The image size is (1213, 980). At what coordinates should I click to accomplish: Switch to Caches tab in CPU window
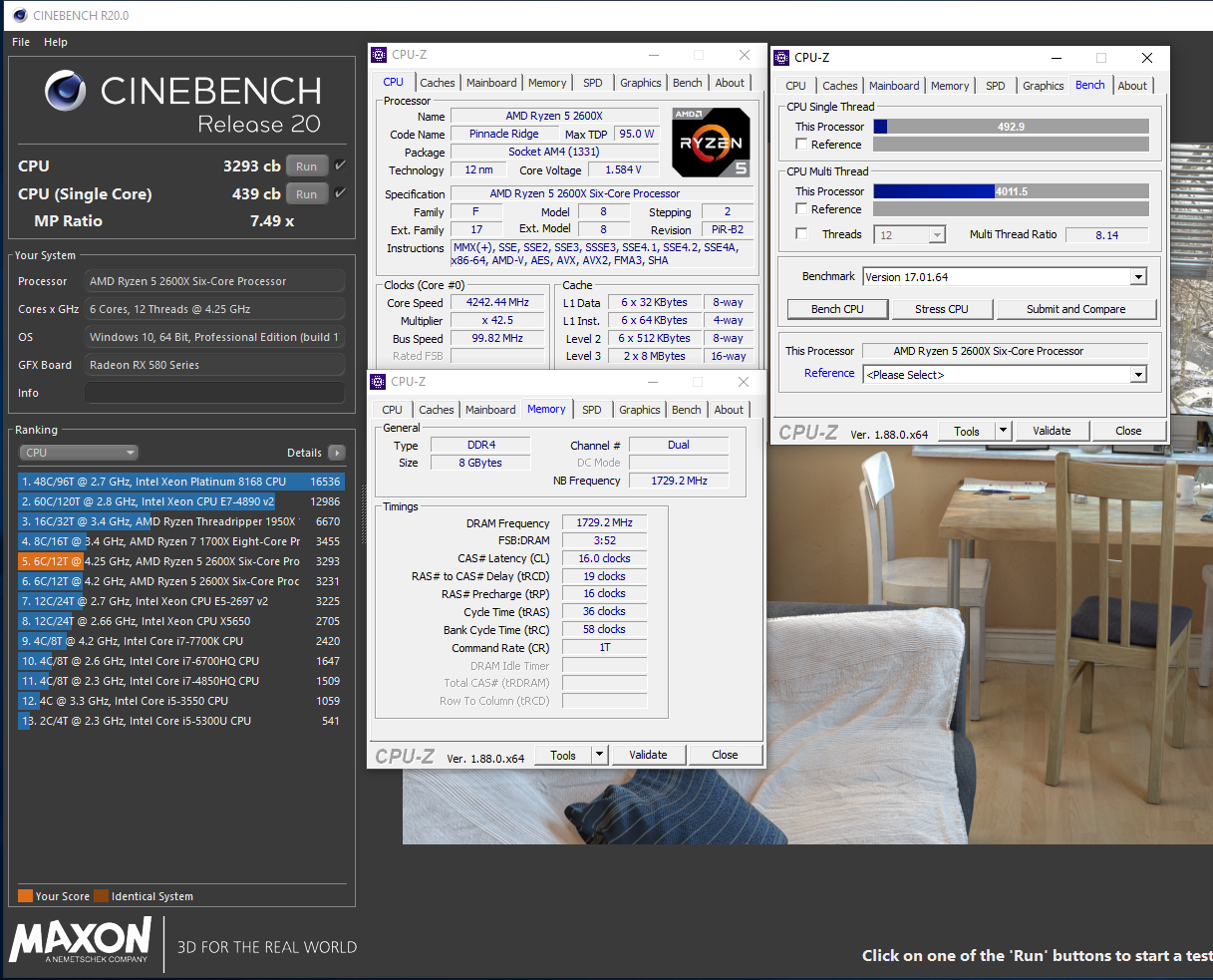(437, 83)
